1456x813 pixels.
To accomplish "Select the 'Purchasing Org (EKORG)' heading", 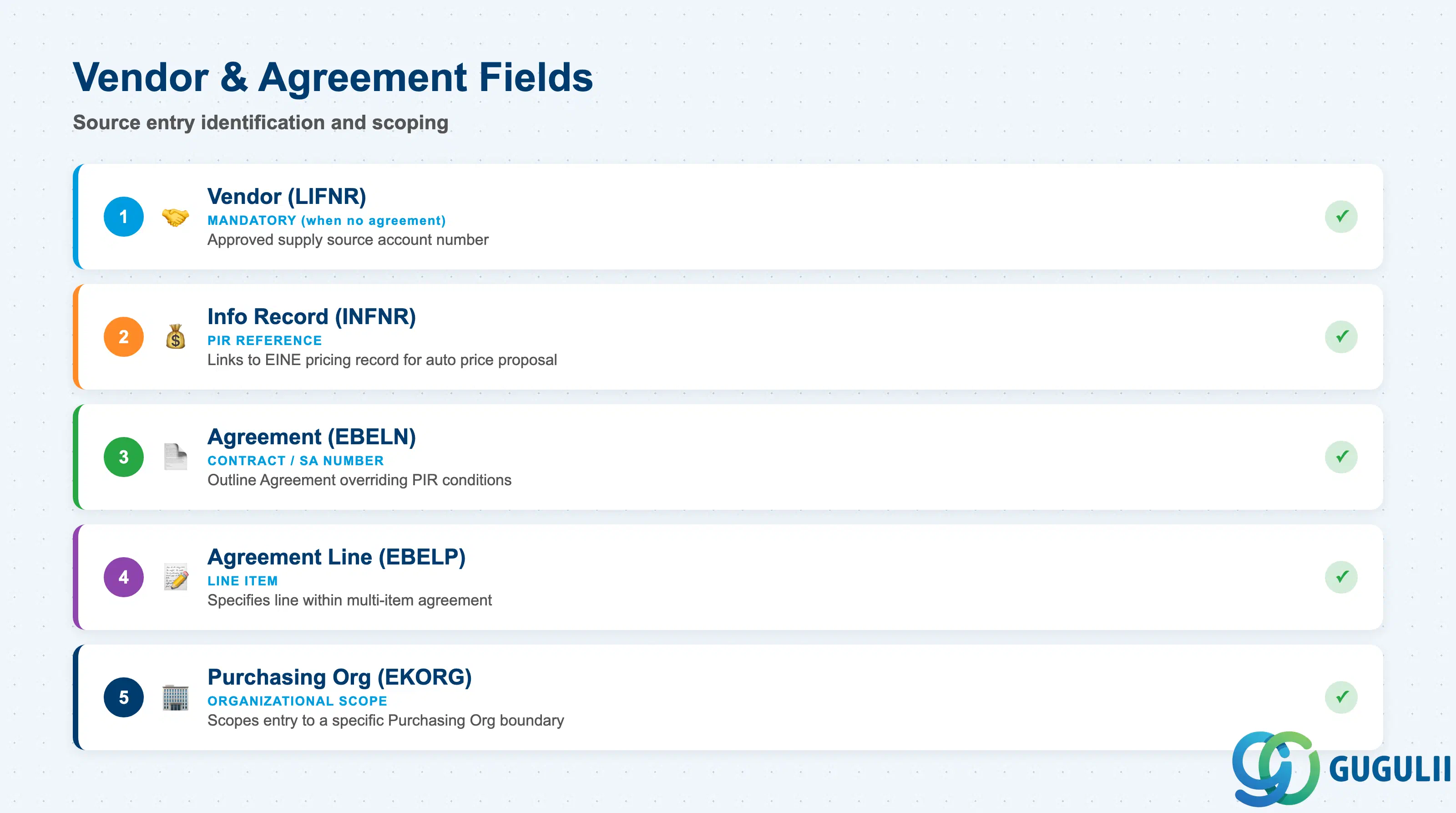I will click(x=340, y=677).
